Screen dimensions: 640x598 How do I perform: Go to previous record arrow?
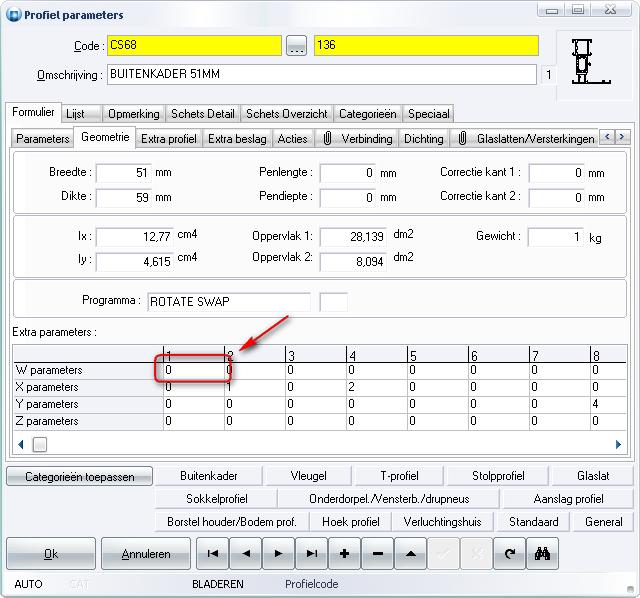(246, 554)
